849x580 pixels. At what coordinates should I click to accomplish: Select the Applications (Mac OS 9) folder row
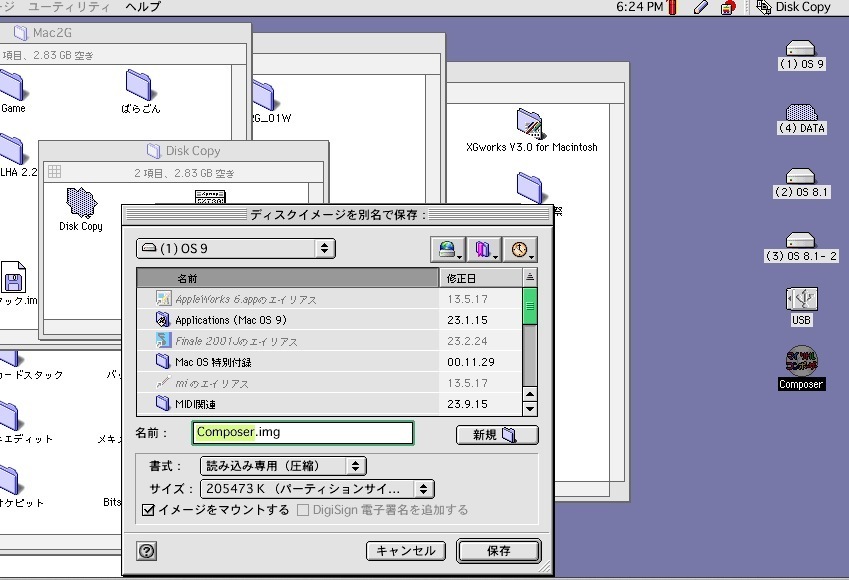pos(329,320)
